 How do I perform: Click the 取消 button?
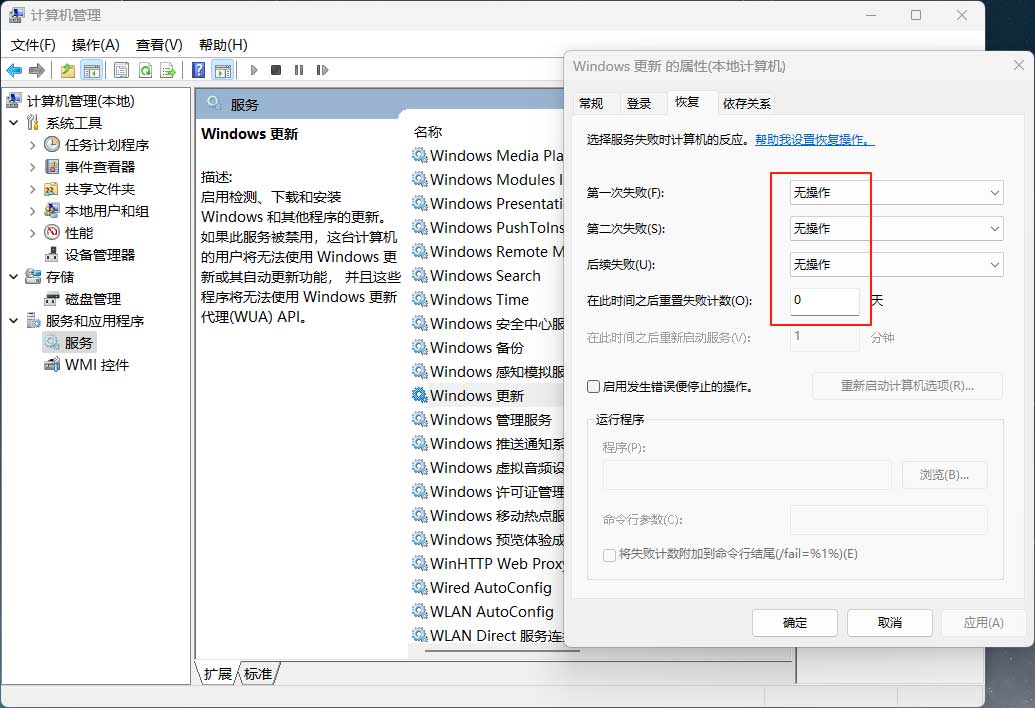[x=890, y=623]
